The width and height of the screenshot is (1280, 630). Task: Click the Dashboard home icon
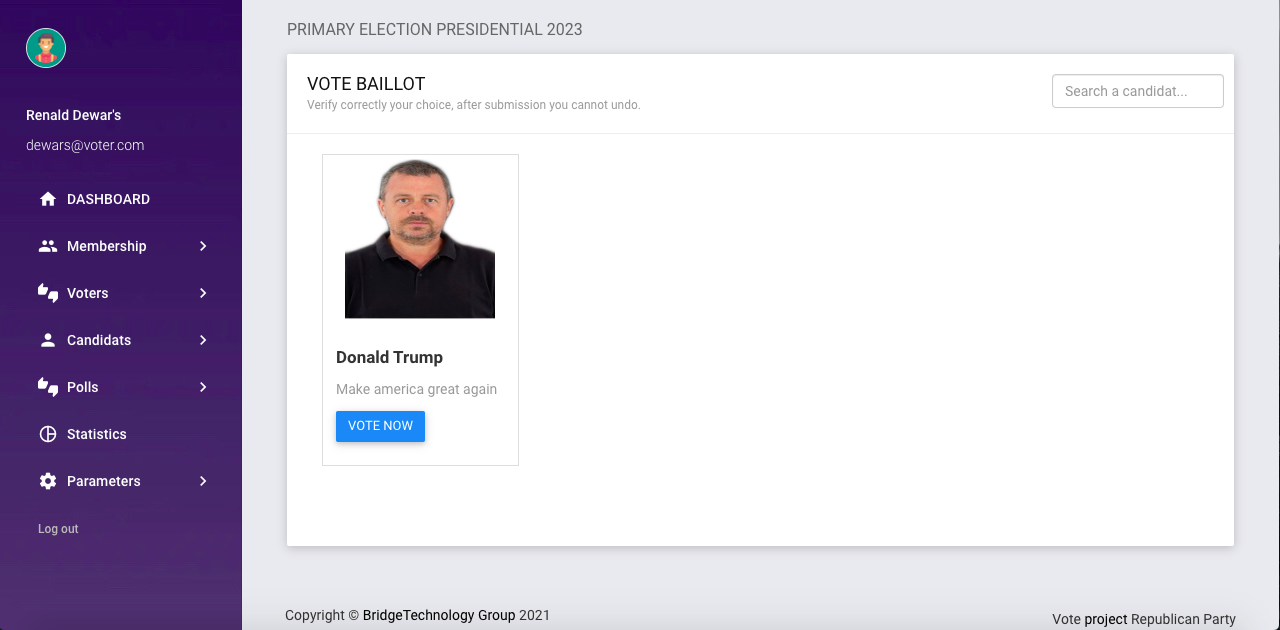pos(47,198)
